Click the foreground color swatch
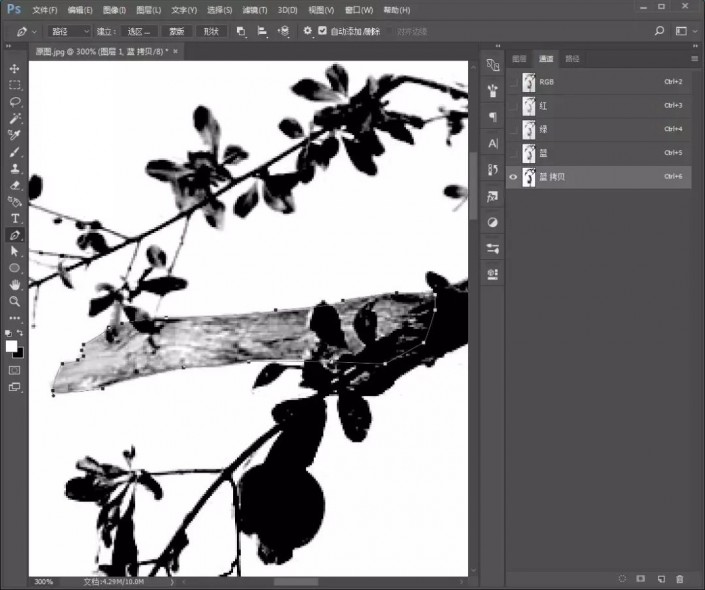The height and width of the screenshot is (590, 705). click(x=12, y=346)
